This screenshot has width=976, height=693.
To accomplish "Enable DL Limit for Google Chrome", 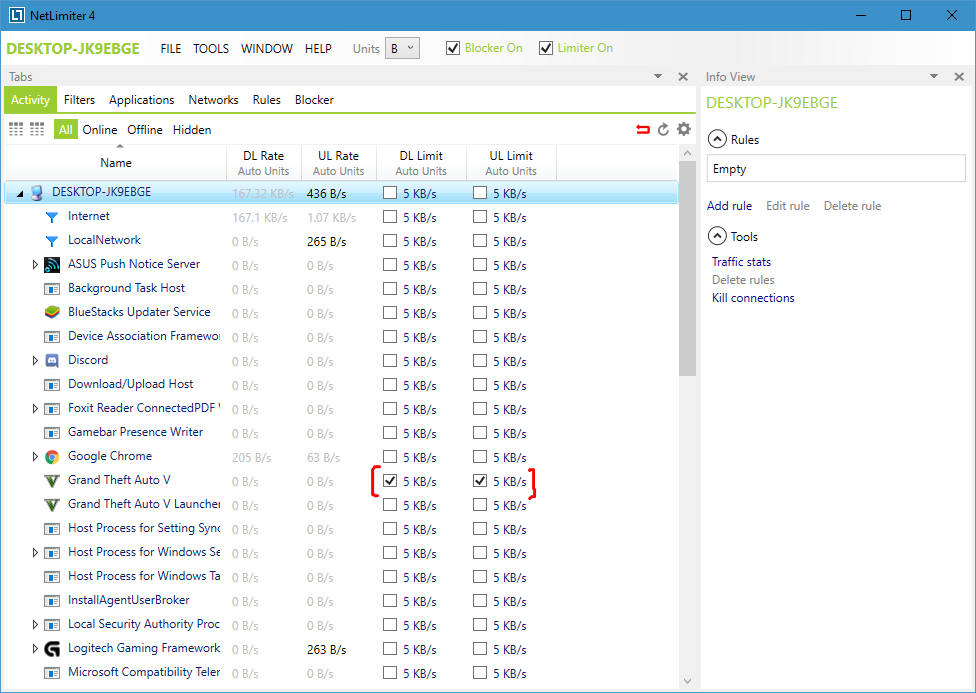I will (x=390, y=456).
